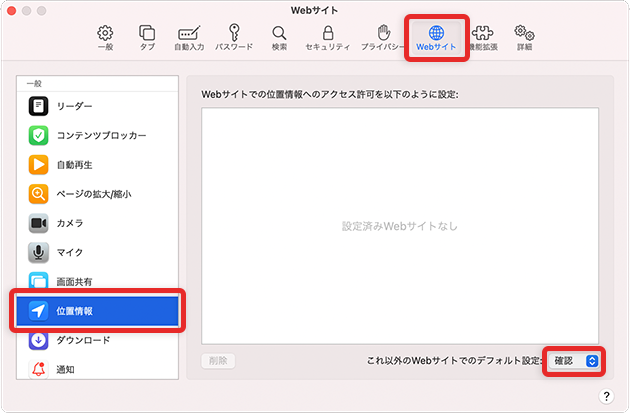The height and width of the screenshot is (413, 630).
Task: Select リーダー in the sidebar
Action: pyautogui.click(x=97, y=106)
